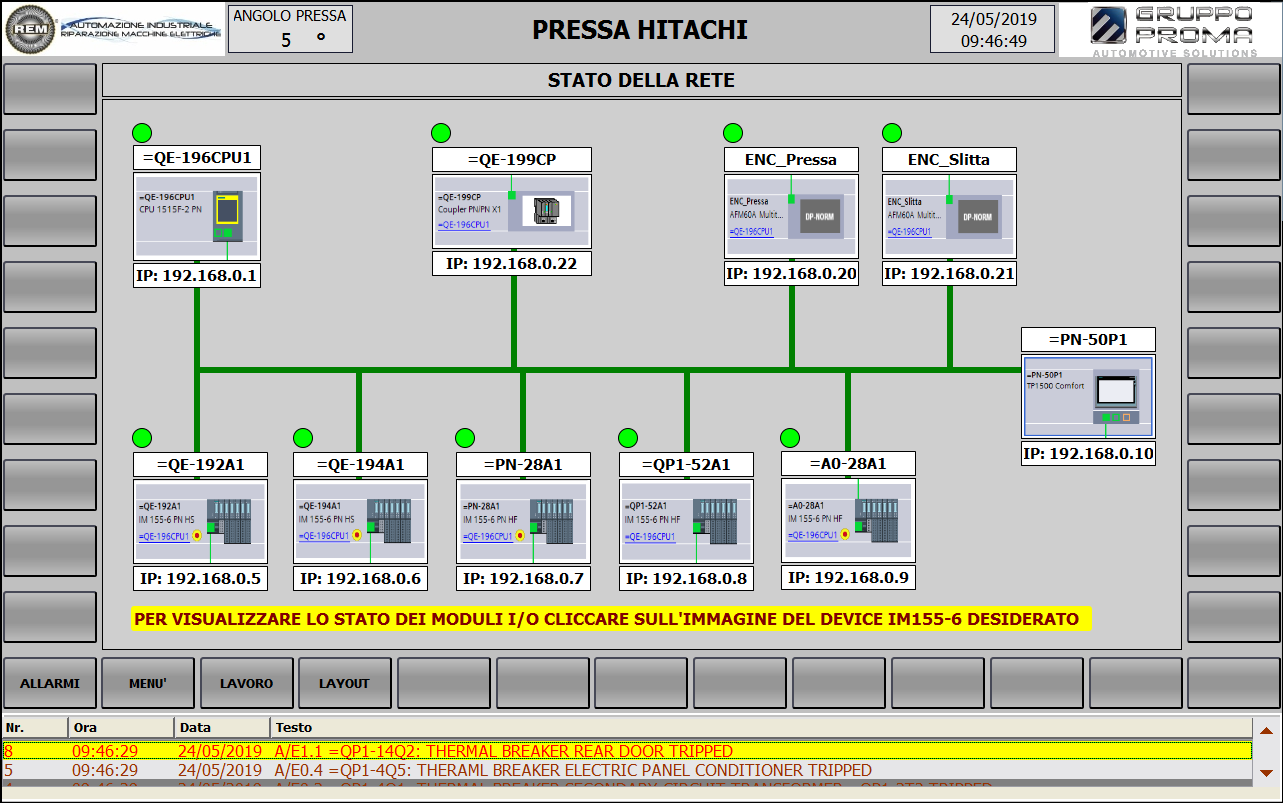The image size is (1283, 803).
Task: Click the IP: 192.168.0.10 label
Action: [x=1088, y=453]
